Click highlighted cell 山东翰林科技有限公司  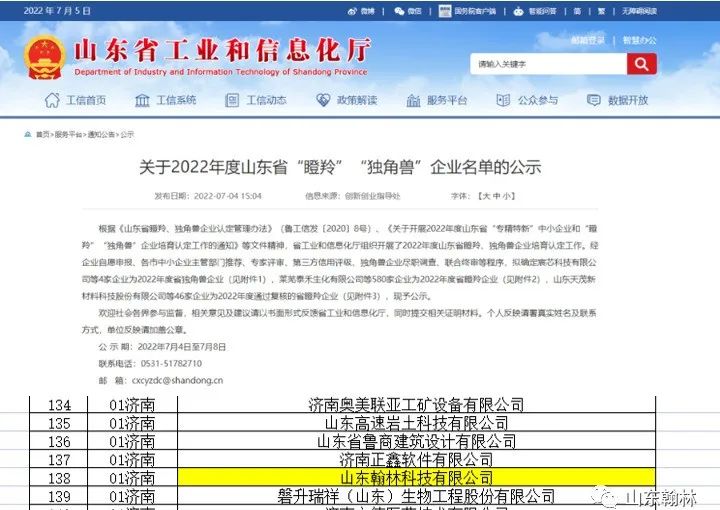(x=416, y=478)
